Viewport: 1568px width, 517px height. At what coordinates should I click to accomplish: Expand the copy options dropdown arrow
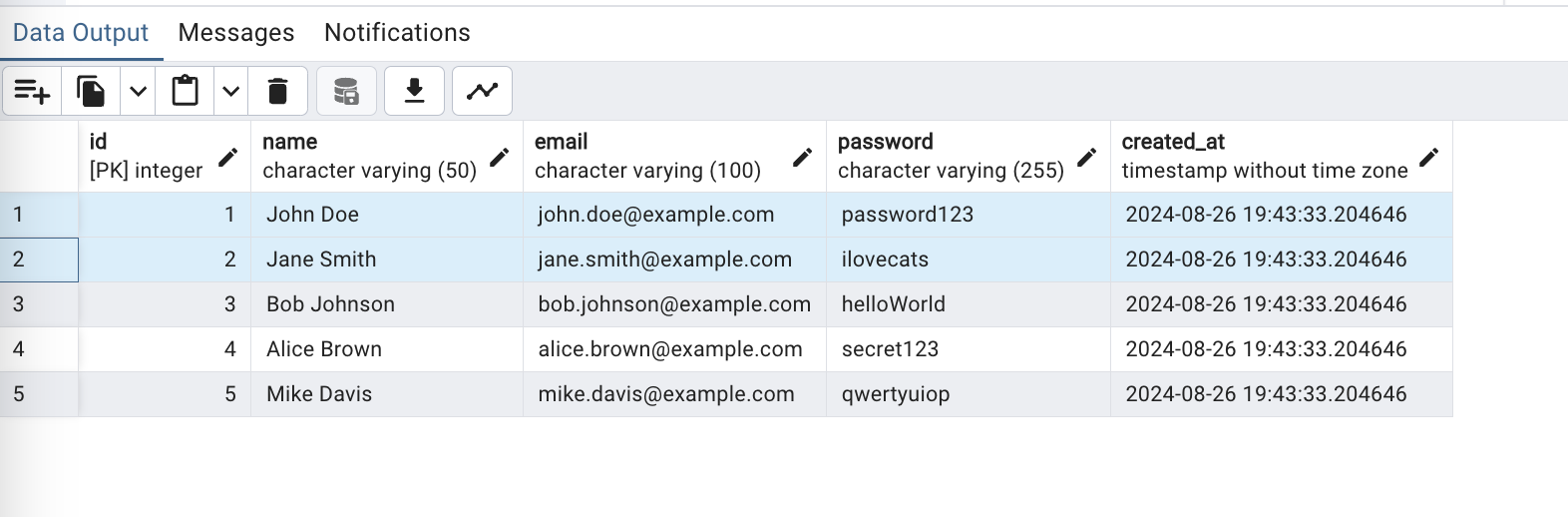138,92
